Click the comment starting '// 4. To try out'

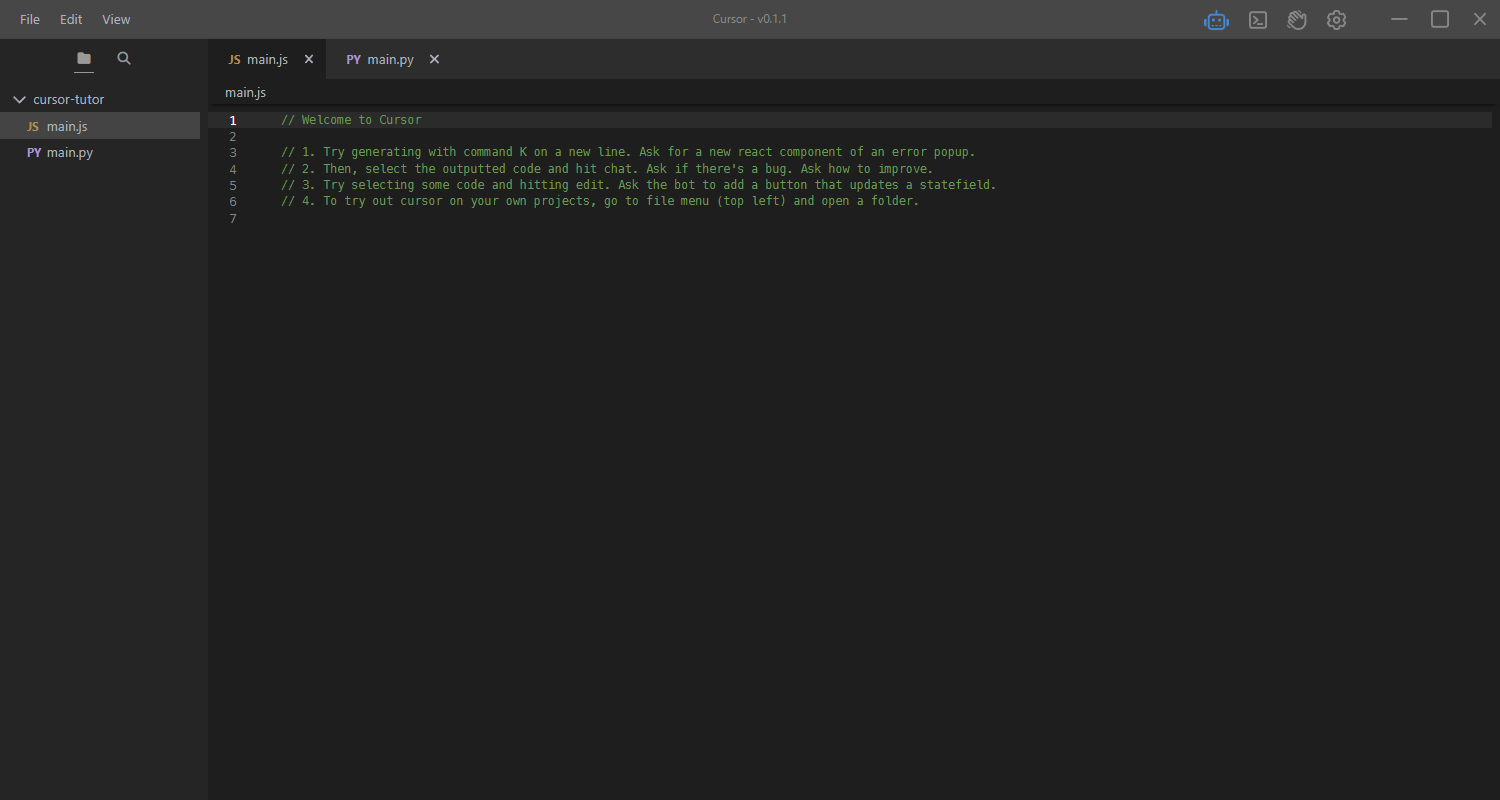click(600, 201)
